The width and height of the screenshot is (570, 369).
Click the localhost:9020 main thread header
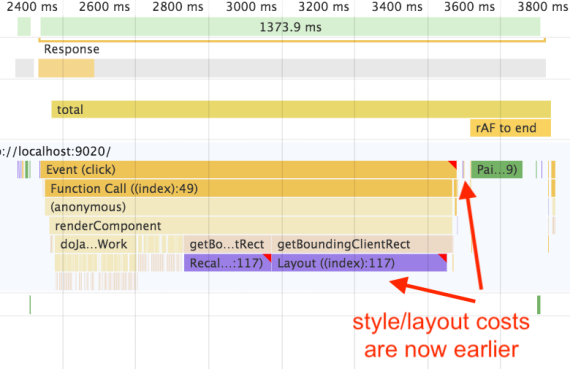(56, 151)
